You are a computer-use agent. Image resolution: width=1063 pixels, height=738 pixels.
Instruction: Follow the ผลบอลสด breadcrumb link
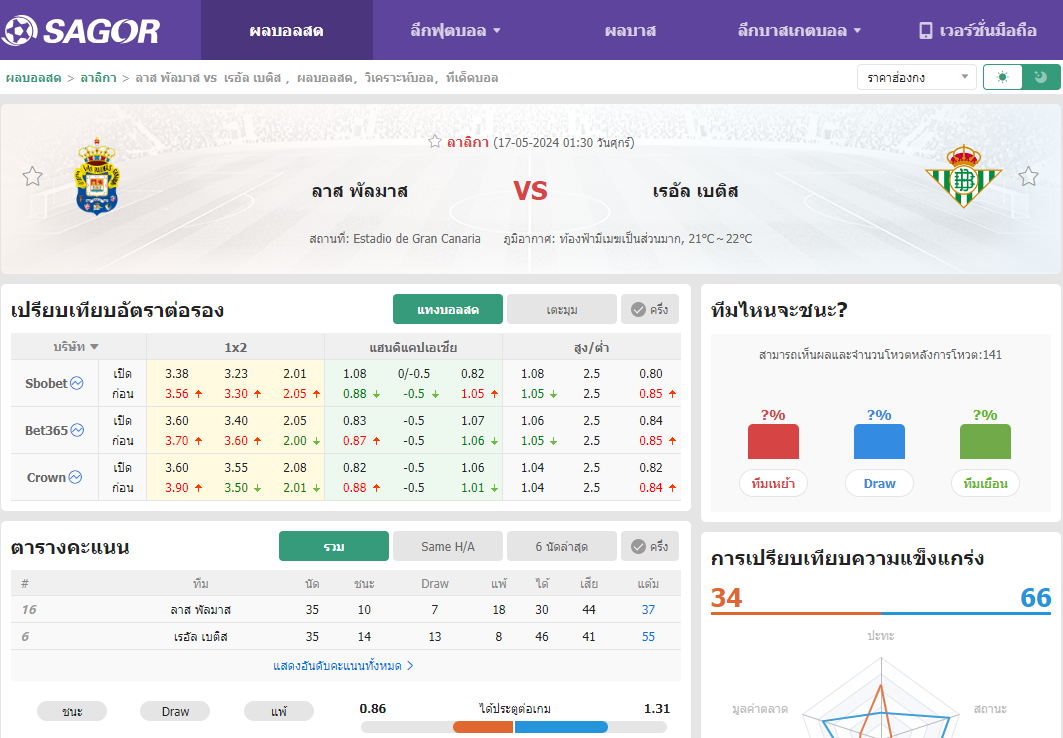[x=34, y=78]
